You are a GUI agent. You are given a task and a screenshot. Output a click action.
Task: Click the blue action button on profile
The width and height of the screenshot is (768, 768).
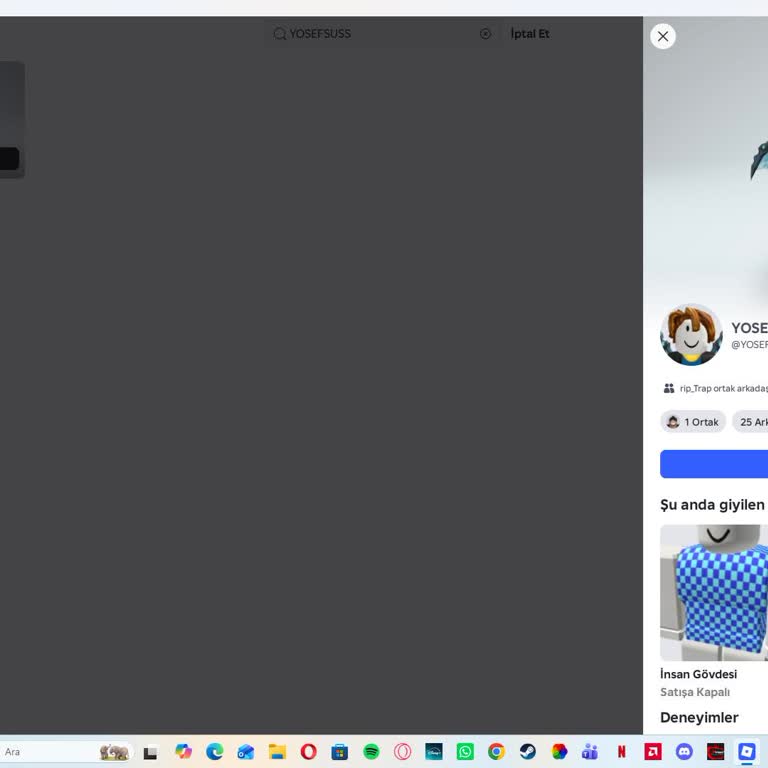(714, 464)
